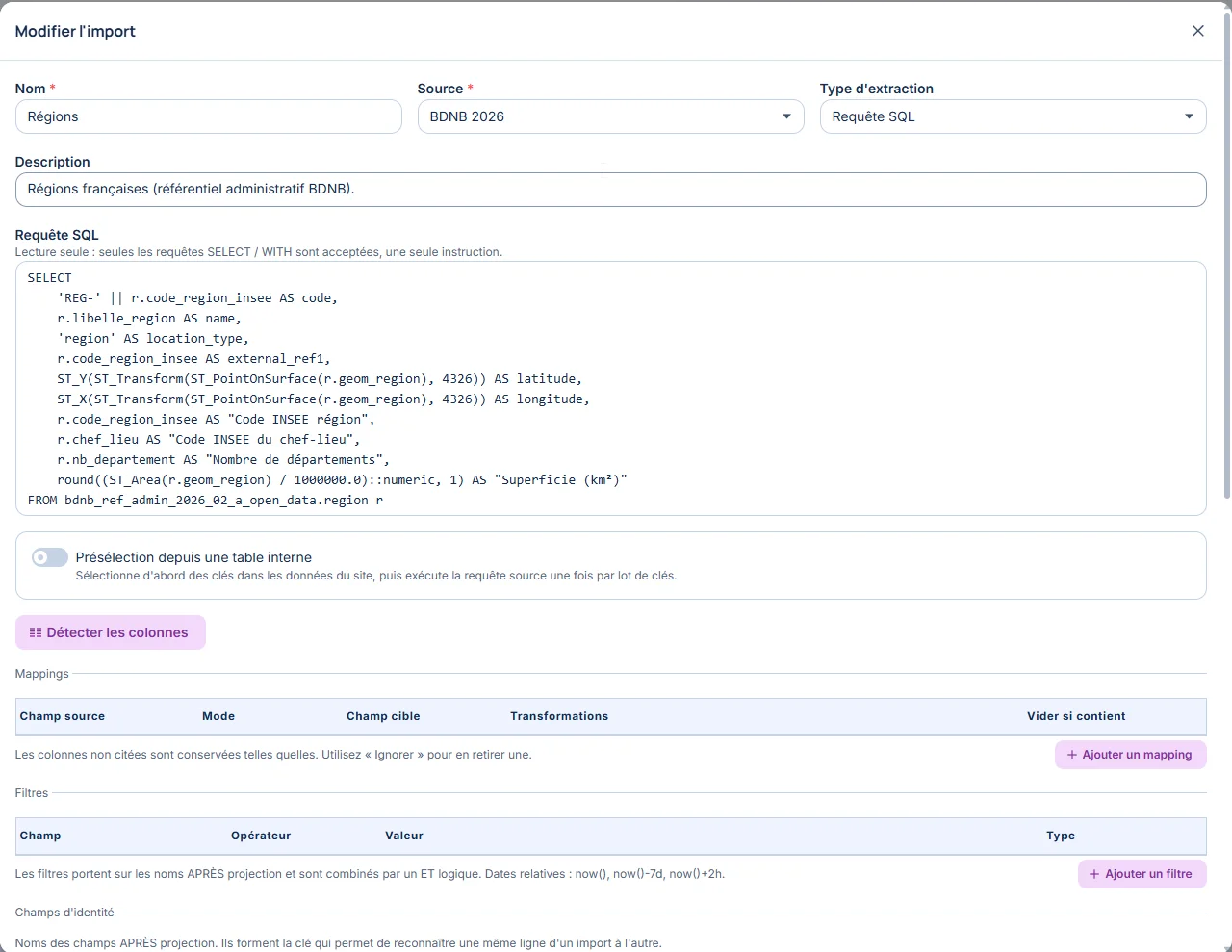Click the Opérateur column header in Filtres
This screenshot has height=952, width=1232.
pyautogui.click(x=261, y=836)
